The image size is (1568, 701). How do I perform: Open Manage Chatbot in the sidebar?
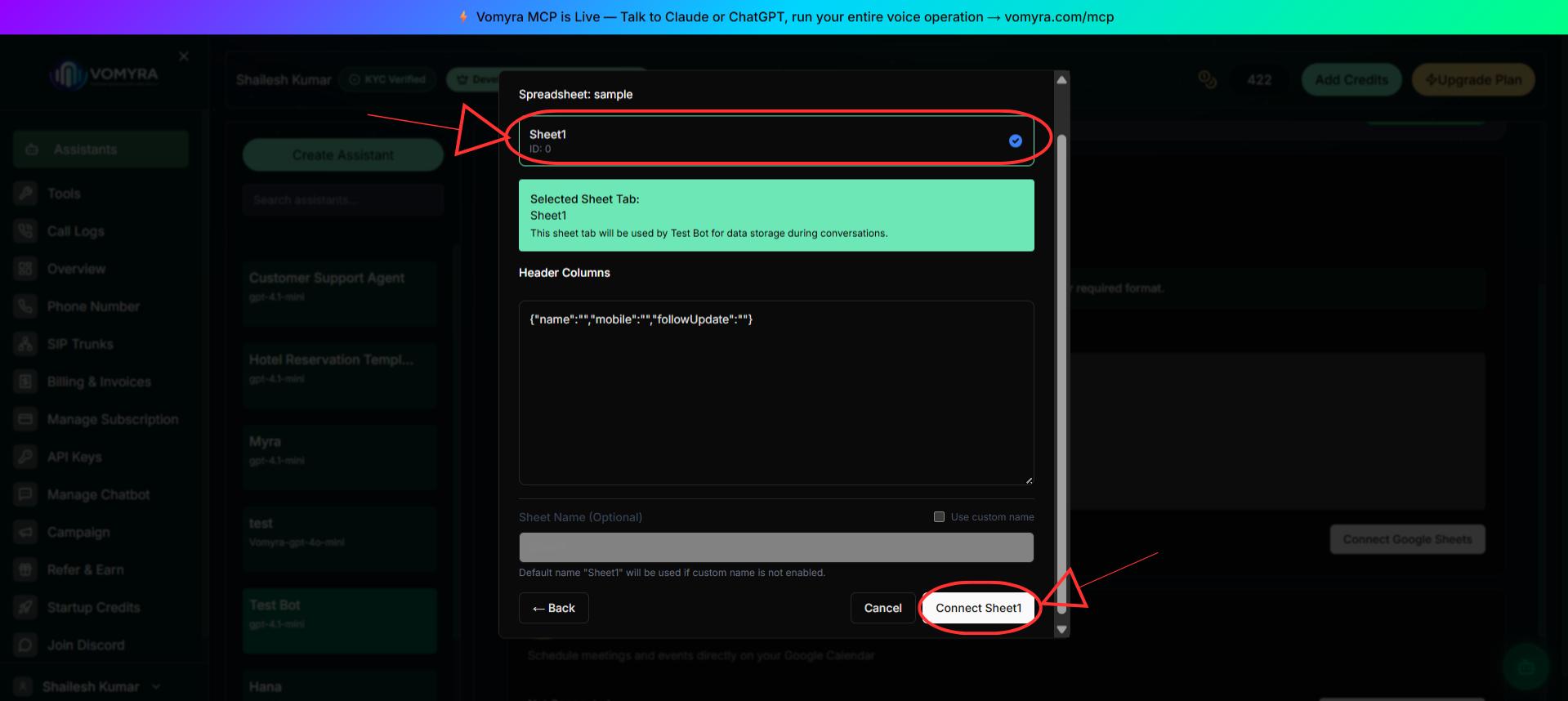coord(101,494)
